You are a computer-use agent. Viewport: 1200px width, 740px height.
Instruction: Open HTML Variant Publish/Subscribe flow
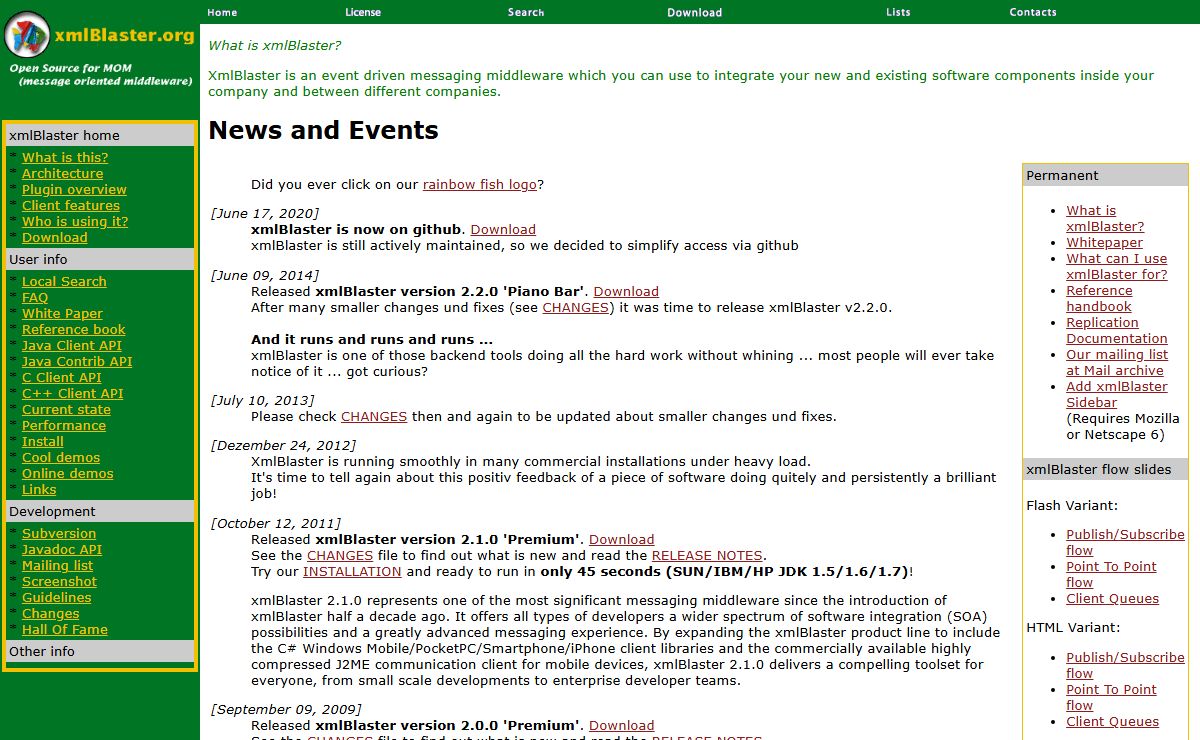[x=1125, y=665]
